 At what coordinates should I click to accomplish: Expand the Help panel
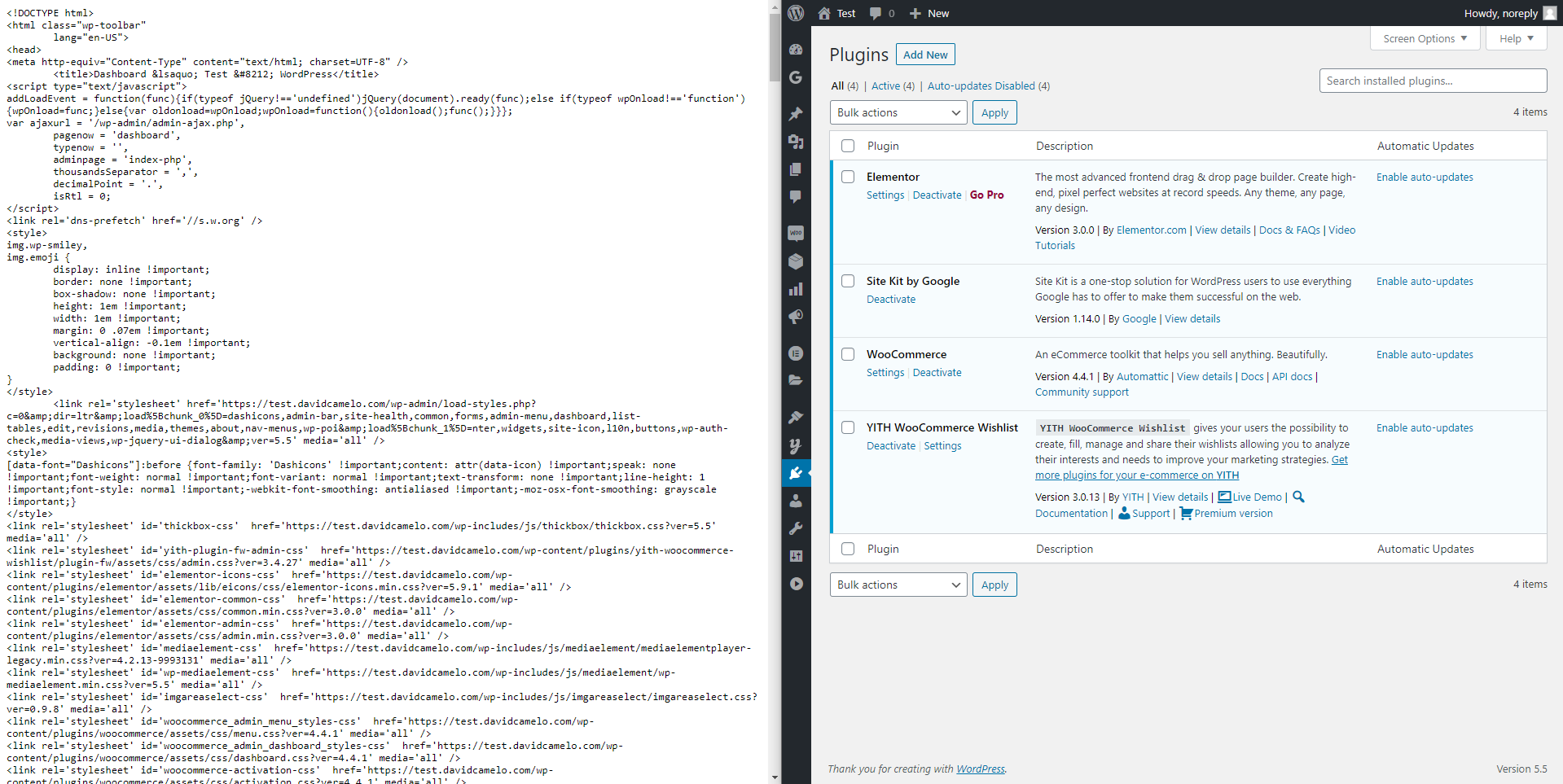[1516, 38]
